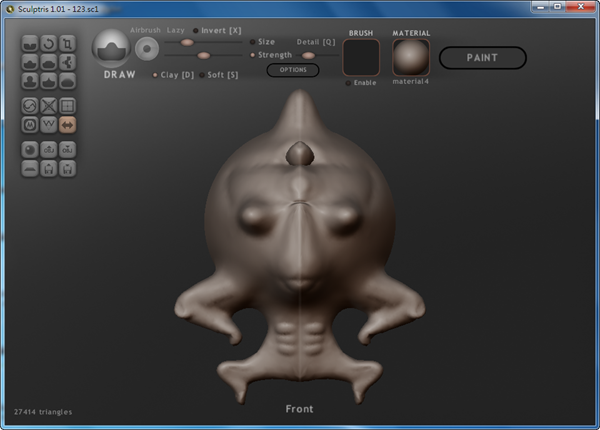The width and height of the screenshot is (600, 430).
Task: Click the Reduce selected icon
Action: (49, 106)
